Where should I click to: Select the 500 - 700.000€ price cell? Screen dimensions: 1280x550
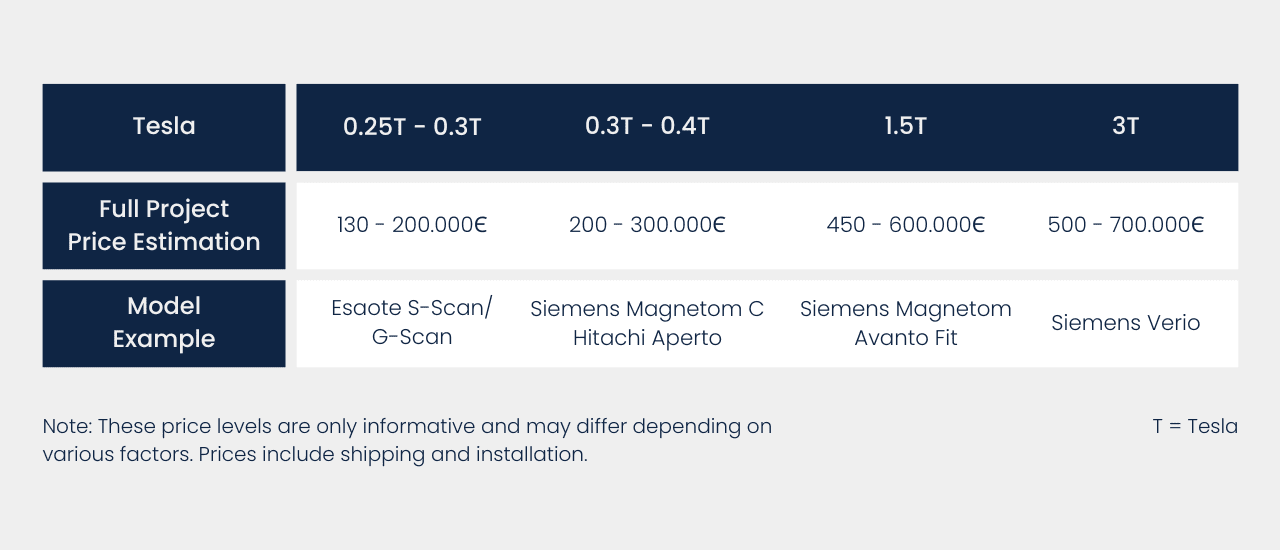pos(1125,225)
